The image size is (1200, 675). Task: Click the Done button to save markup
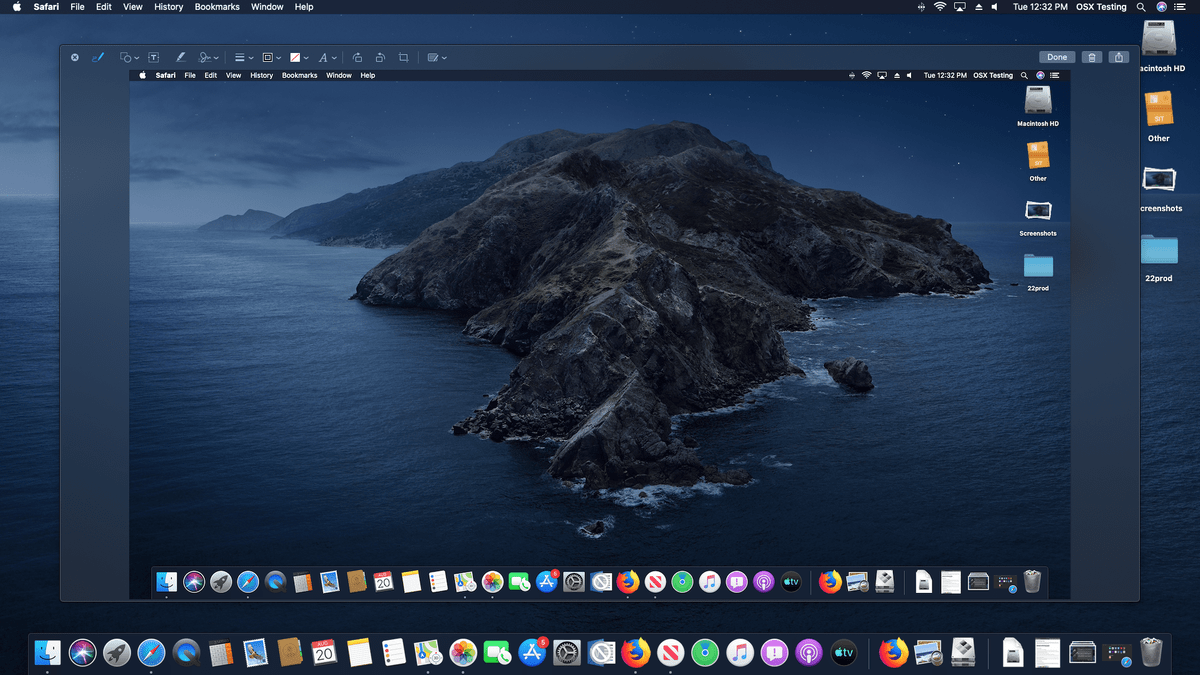(1057, 57)
